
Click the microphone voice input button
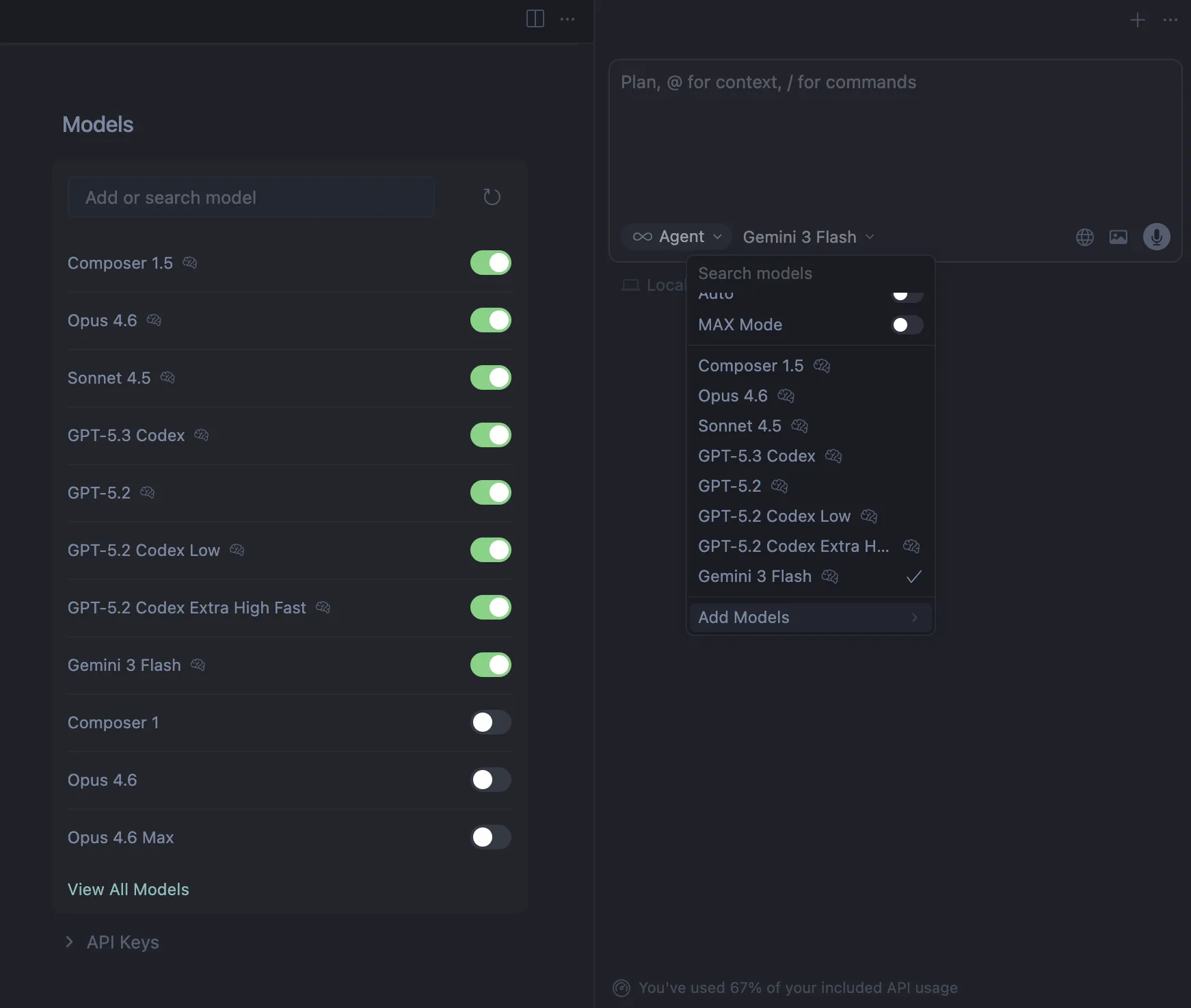point(1156,237)
